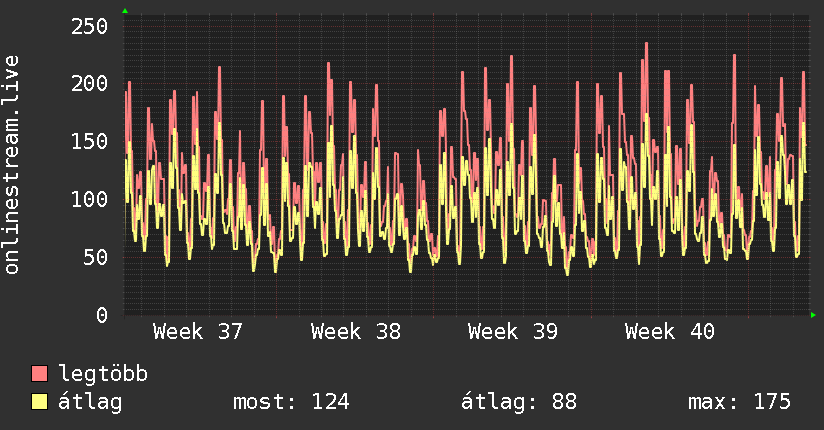
Task: Click the green arrow at x-axis end
Action: click(x=813, y=315)
